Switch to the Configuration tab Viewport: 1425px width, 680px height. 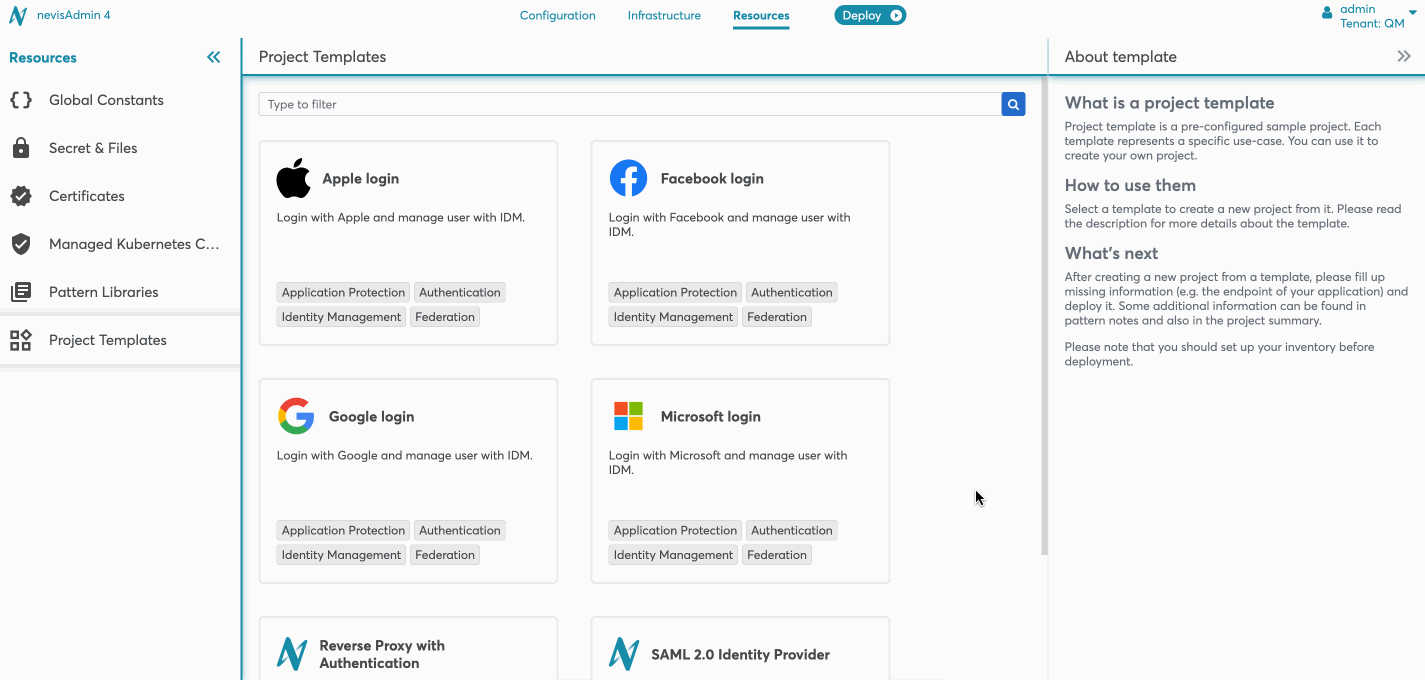[557, 16]
